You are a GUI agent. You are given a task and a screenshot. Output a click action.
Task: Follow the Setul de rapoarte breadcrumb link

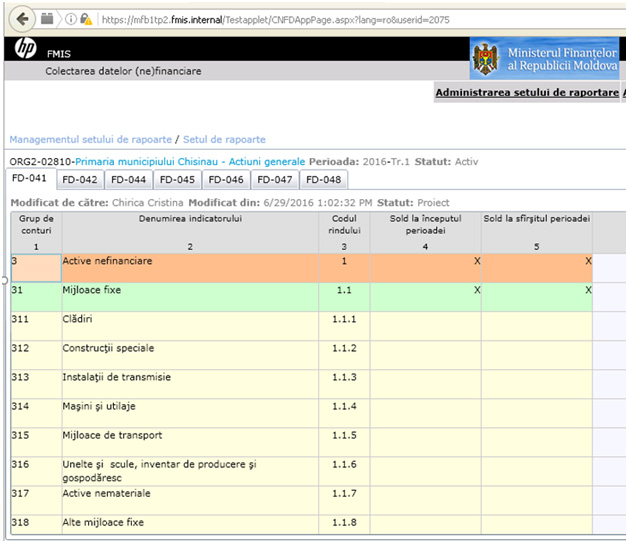click(224, 139)
